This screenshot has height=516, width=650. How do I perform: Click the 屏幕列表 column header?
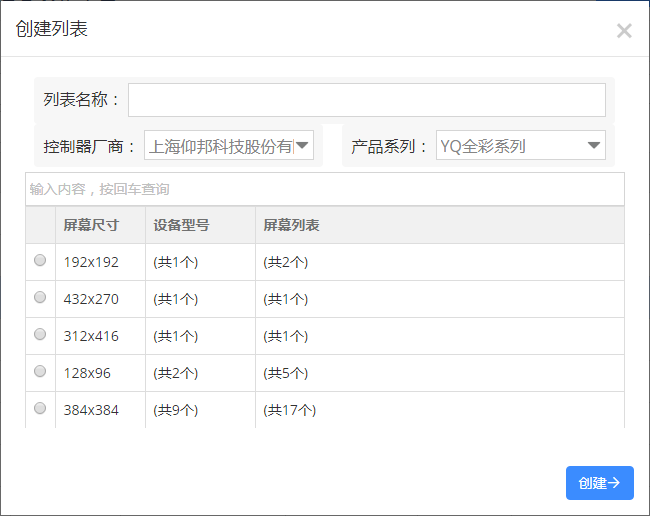click(x=291, y=225)
